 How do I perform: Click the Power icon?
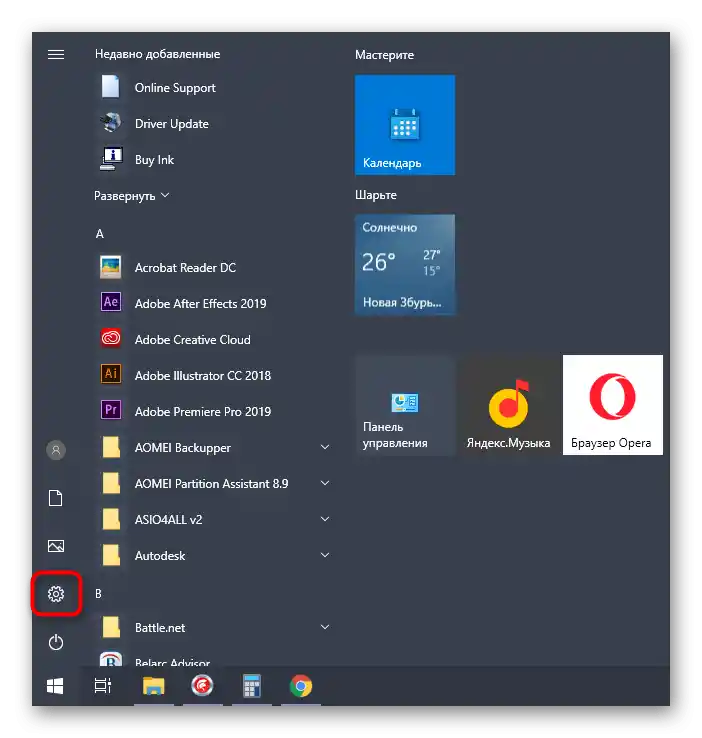coord(56,642)
